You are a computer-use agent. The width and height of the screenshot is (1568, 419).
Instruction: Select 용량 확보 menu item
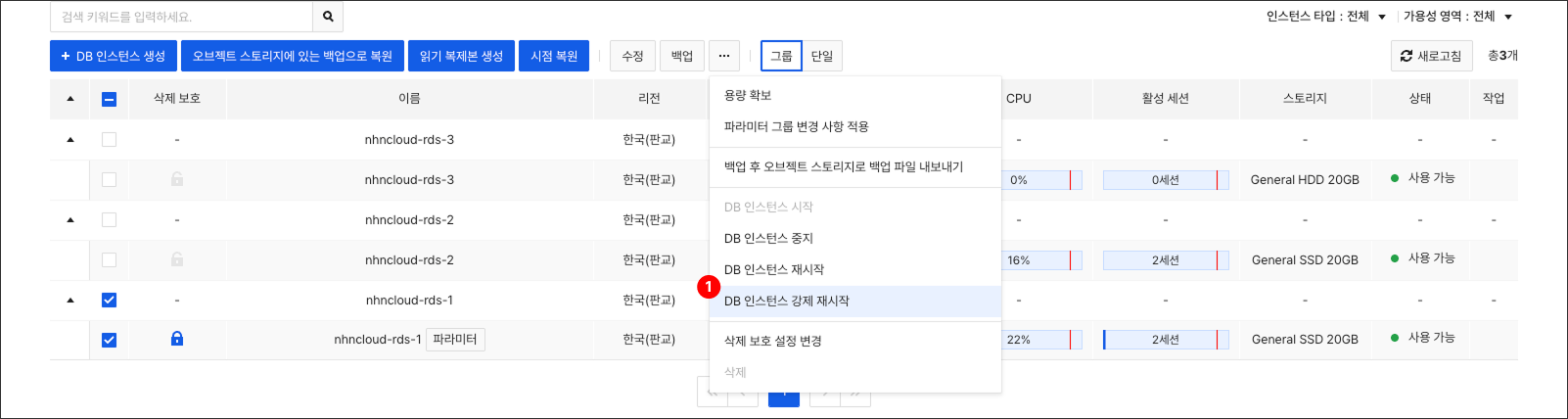[x=855, y=95]
